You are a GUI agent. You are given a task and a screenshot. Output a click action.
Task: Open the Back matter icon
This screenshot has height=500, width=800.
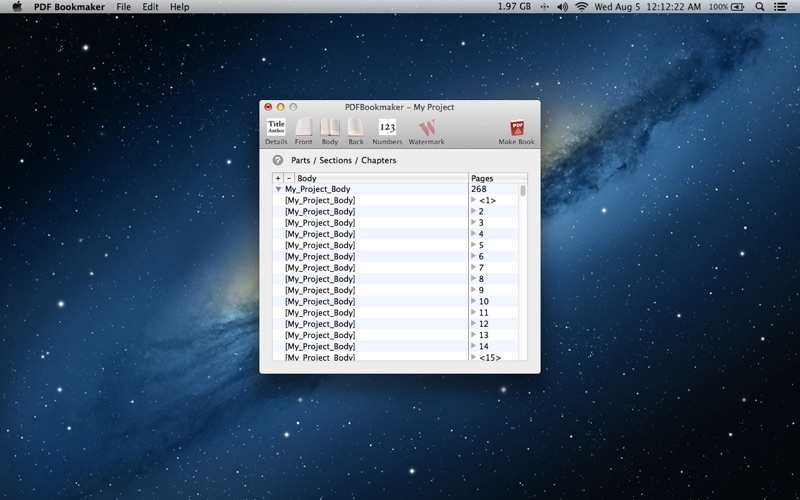pyautogui.click(x=356, y=128)
